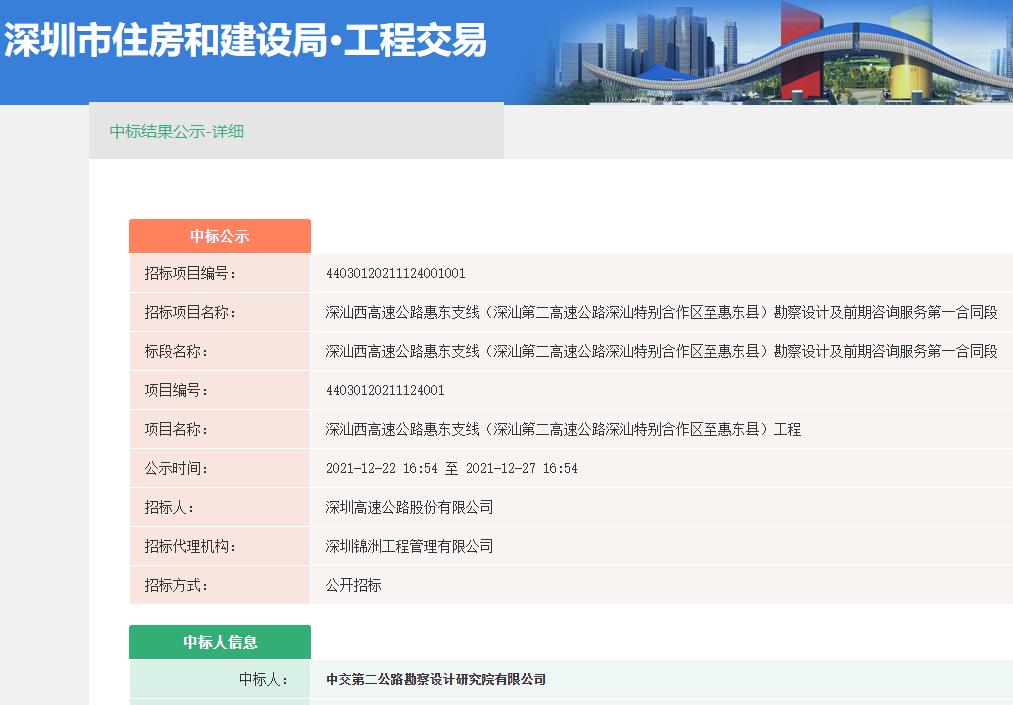Viewport: 1013px width, 705px height.
Task: Click the orange 中标公示 section header
Action: [220, 237]
